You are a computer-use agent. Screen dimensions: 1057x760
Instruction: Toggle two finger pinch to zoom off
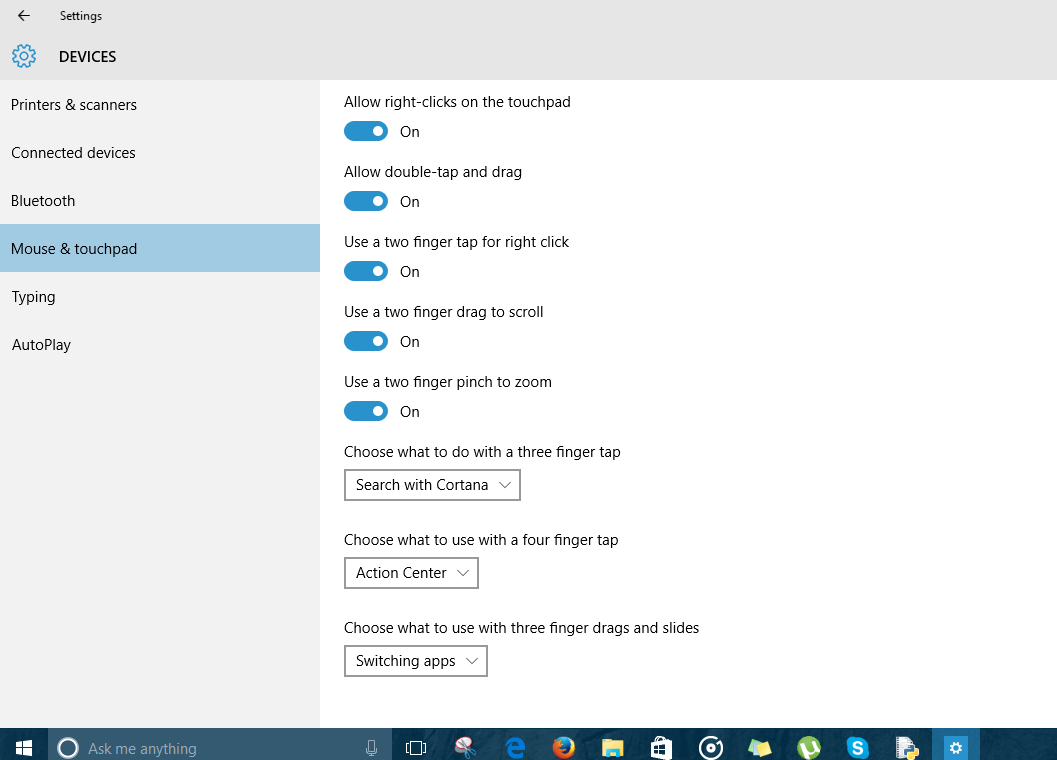(366, 411)
